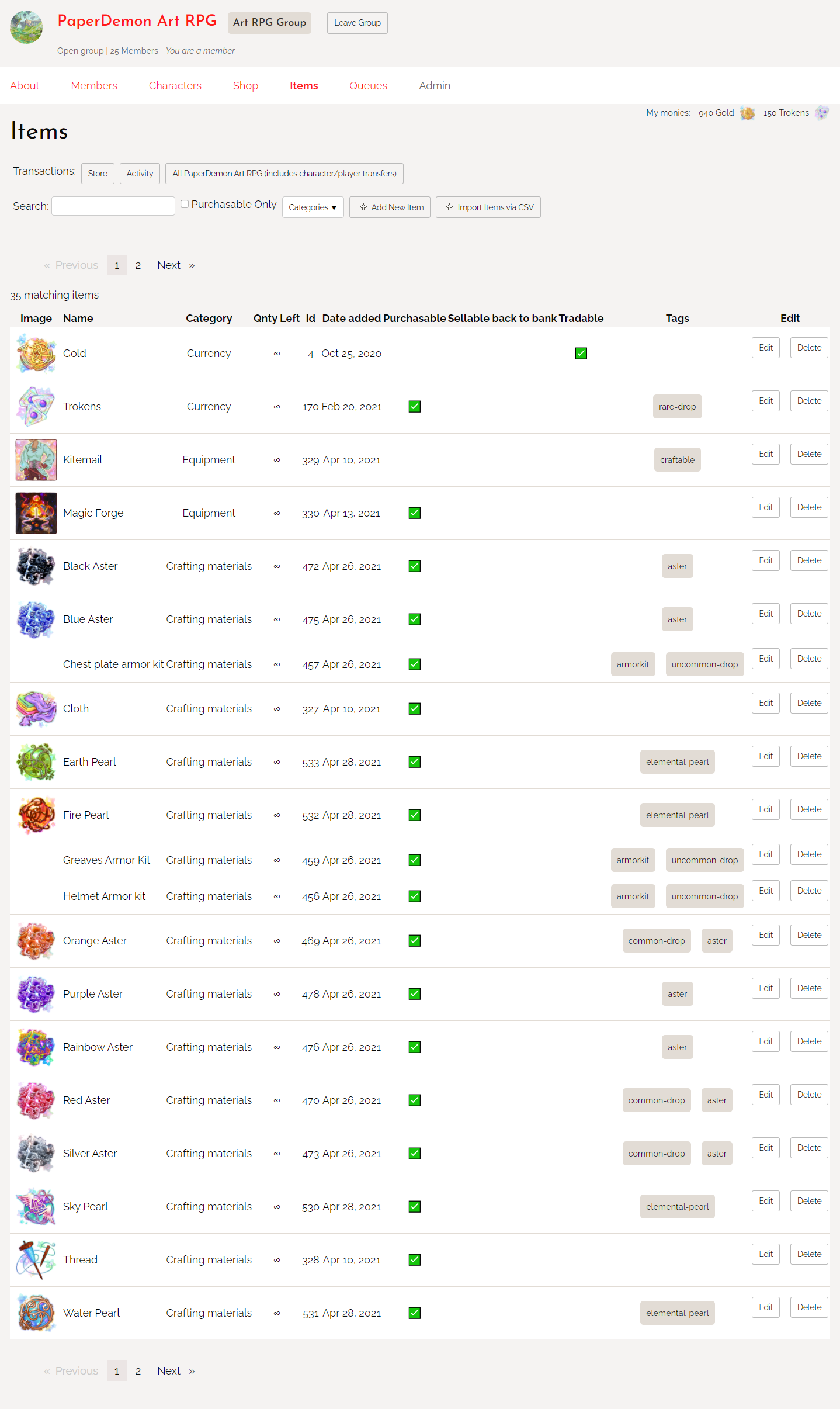Screen dimensions: 840x1409
Task: Click the Gold currency item thumbnail
Action: point(36,353)
